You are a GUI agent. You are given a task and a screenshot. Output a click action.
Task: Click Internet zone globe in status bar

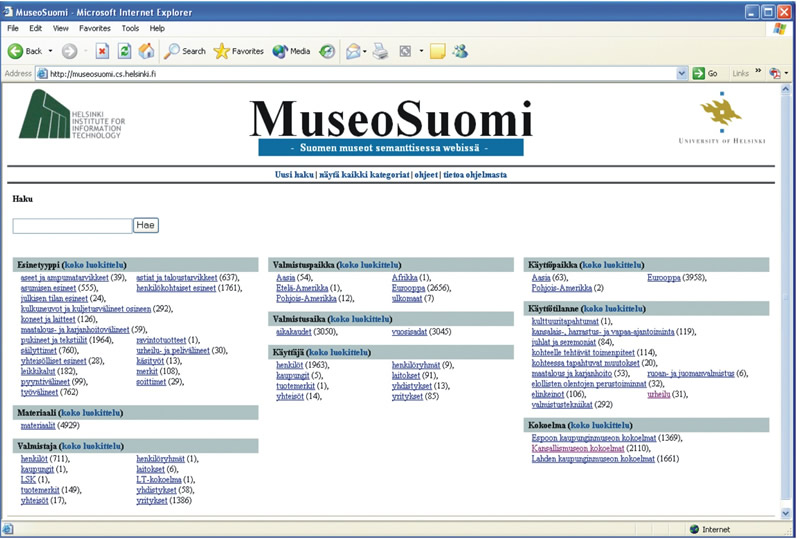tap(694, 529)
